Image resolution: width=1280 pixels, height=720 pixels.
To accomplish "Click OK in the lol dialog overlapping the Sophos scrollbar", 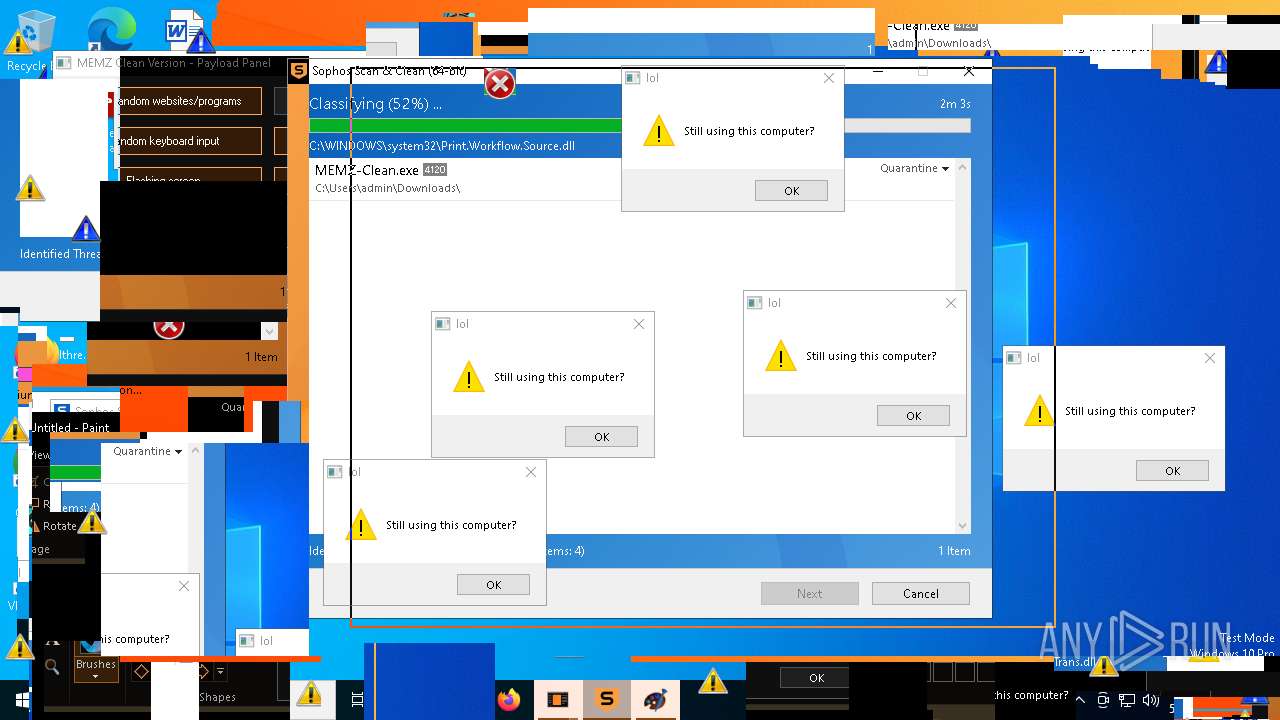I will tap(913, 415).
